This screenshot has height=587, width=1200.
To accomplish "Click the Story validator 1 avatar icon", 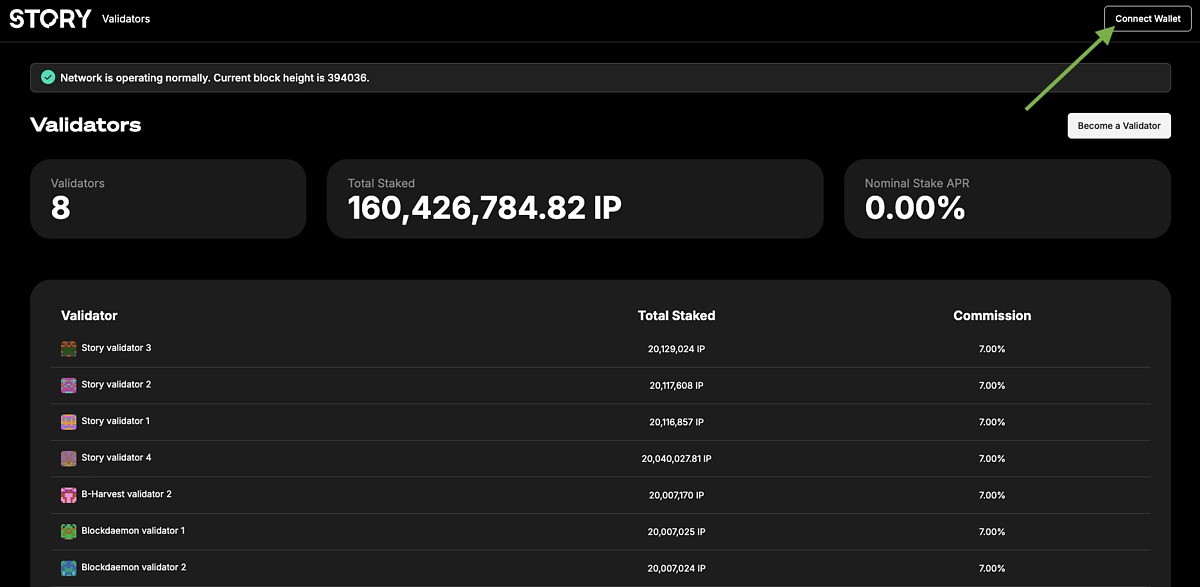I will [68, 421].
